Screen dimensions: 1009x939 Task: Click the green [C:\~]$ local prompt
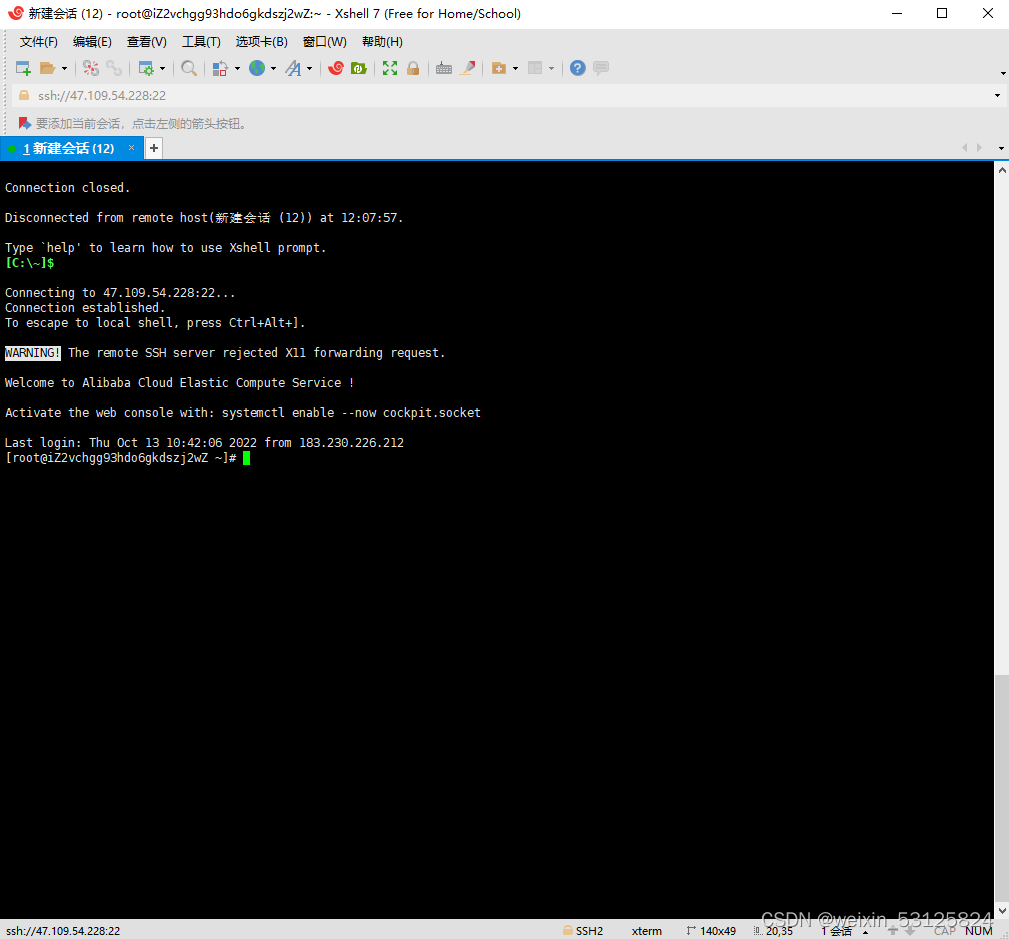[30, 263]
